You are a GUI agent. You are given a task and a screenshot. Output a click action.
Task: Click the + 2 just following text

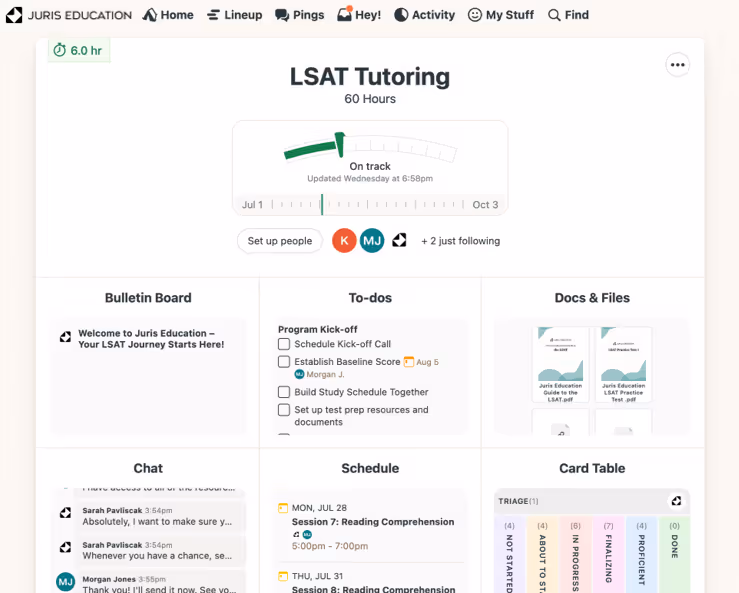[x=460, y=241]
